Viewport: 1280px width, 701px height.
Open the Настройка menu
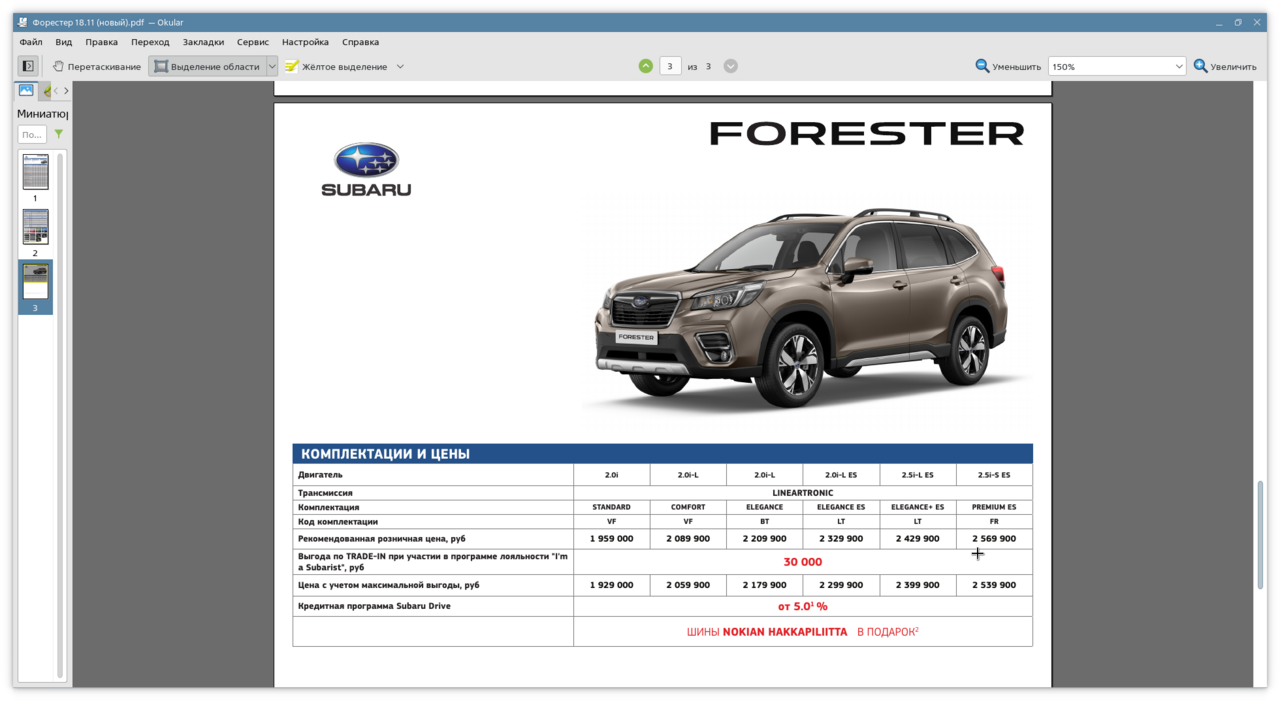pyautogui.click(x=305, y=42)
